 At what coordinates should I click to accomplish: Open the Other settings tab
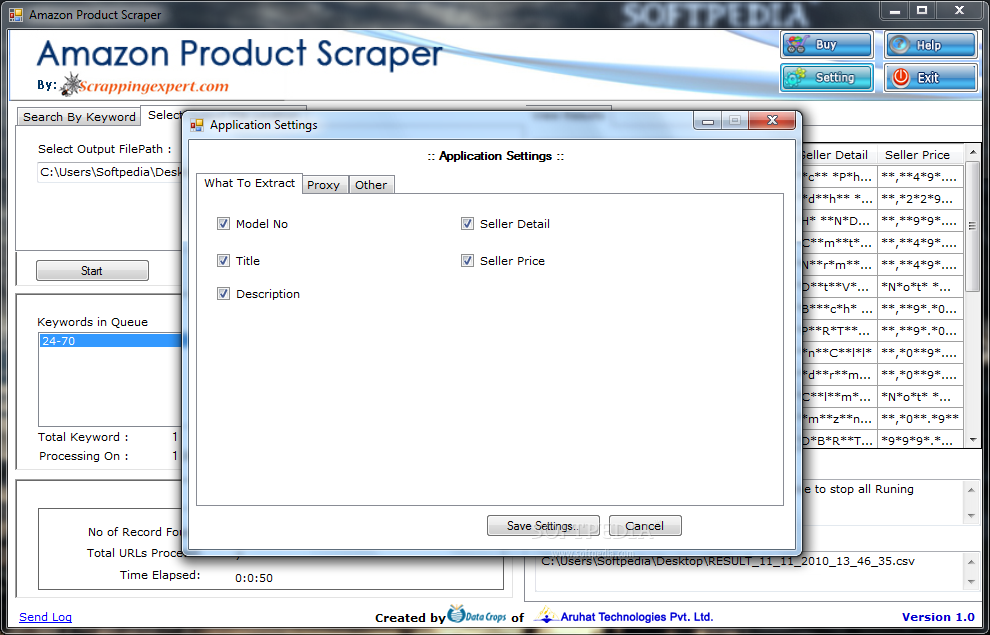point(371,185)
